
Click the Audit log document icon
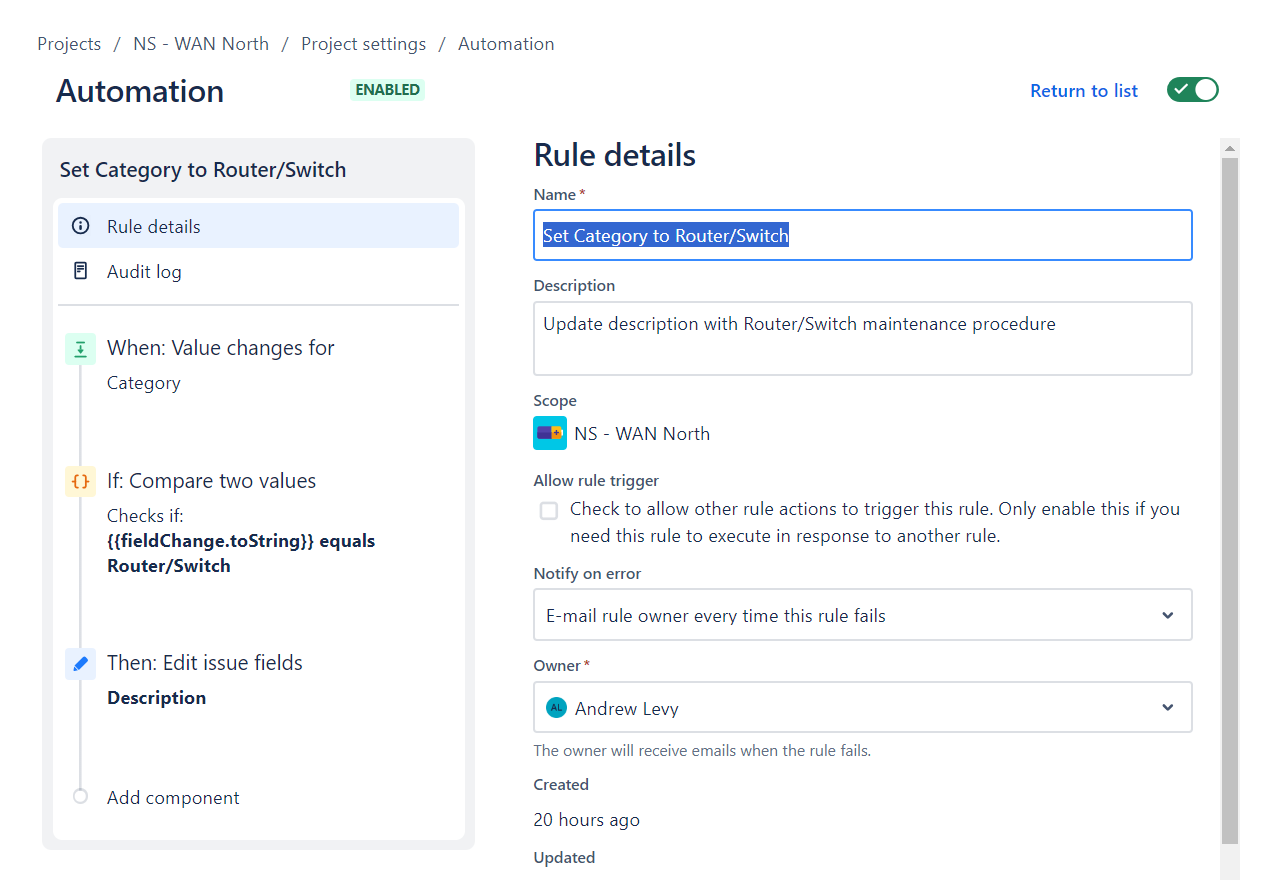pyautogui.click(x=80, y=271)
